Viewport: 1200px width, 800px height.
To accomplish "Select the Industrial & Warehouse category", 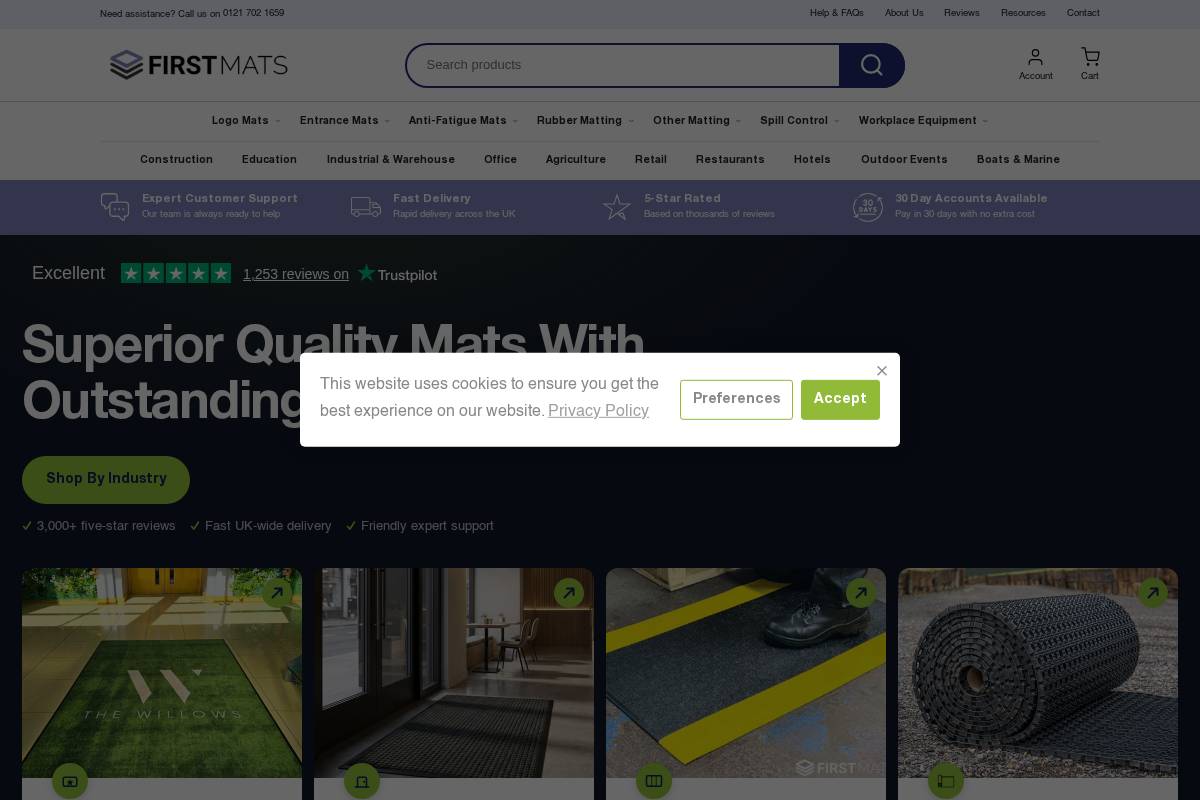I will point(391,159).
